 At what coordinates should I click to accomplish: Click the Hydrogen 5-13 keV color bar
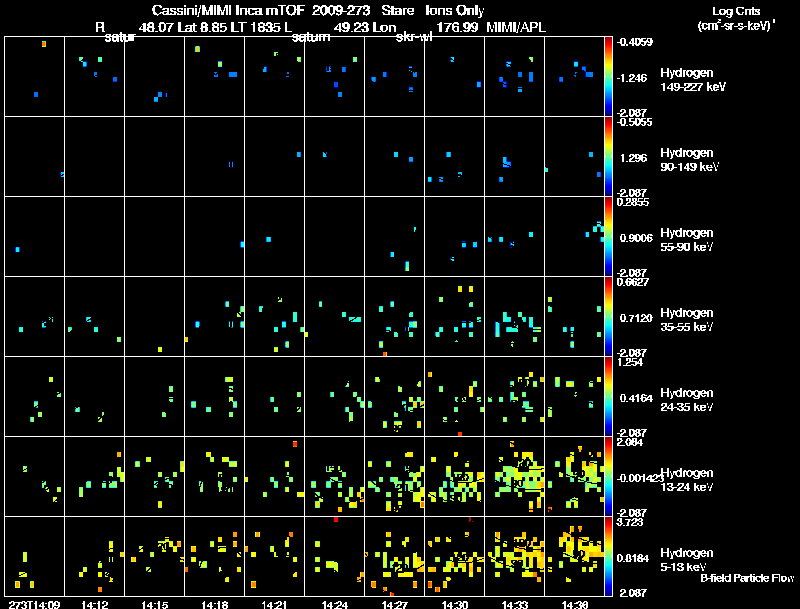pos(608,556)
